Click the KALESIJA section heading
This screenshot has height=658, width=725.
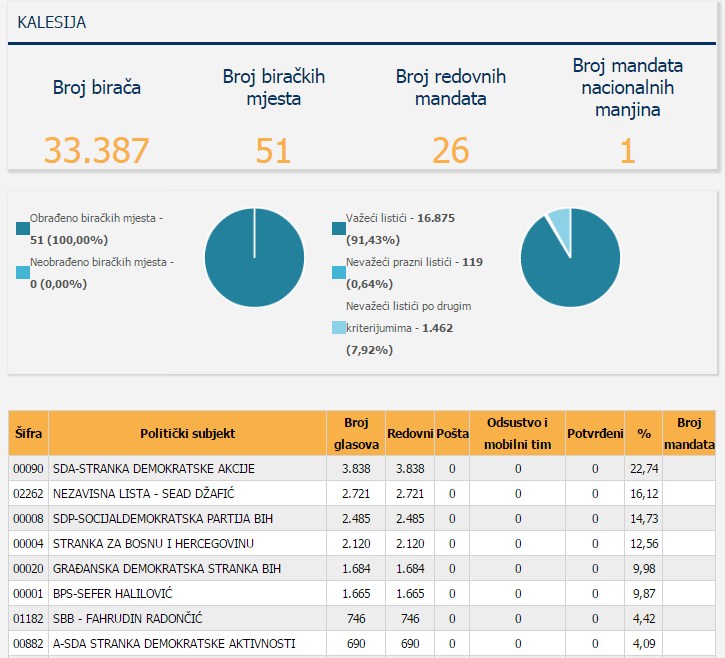pos(52,22)
